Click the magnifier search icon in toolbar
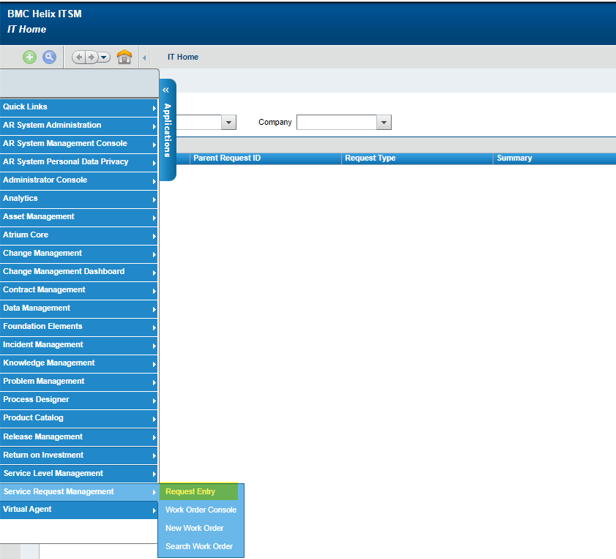 [x=49, y=57]
